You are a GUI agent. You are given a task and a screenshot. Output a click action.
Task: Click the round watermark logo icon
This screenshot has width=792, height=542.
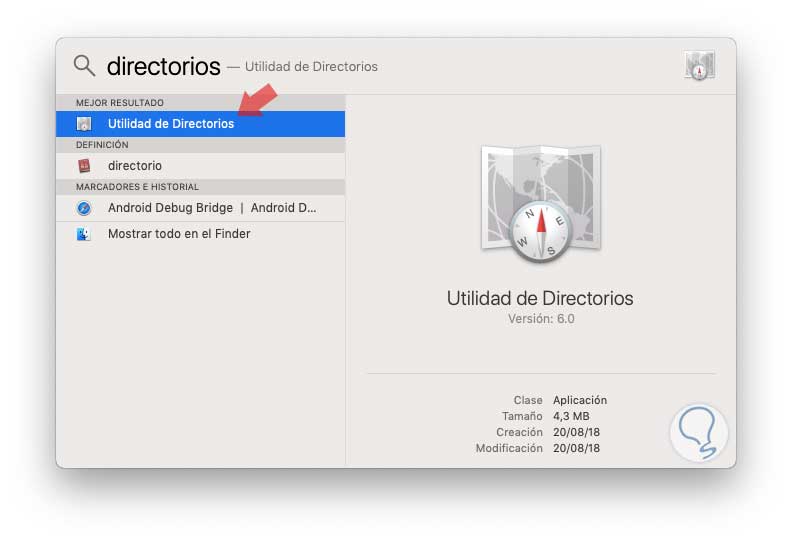699,432
